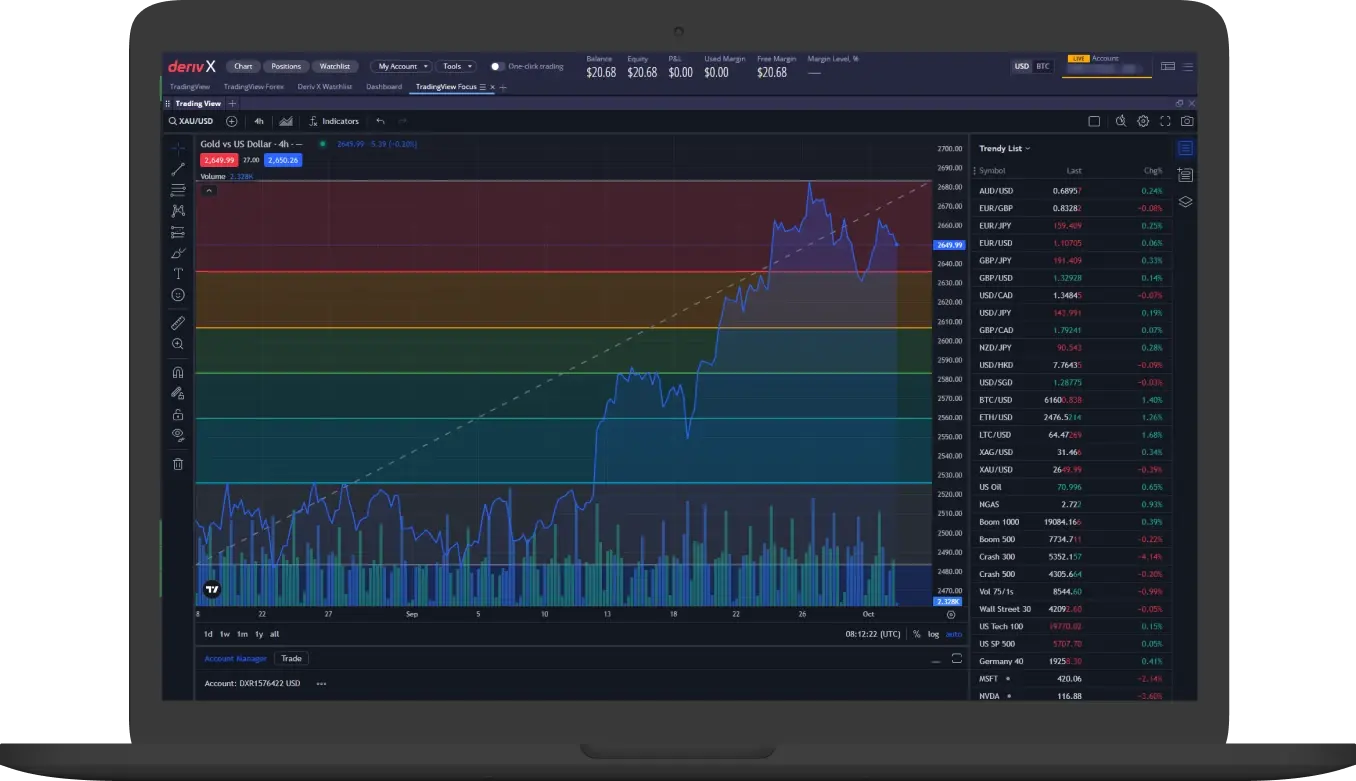Viewport: 1356px width, 781px height.
Task: Select the trend line drawing tool
Action: (178, 169)
